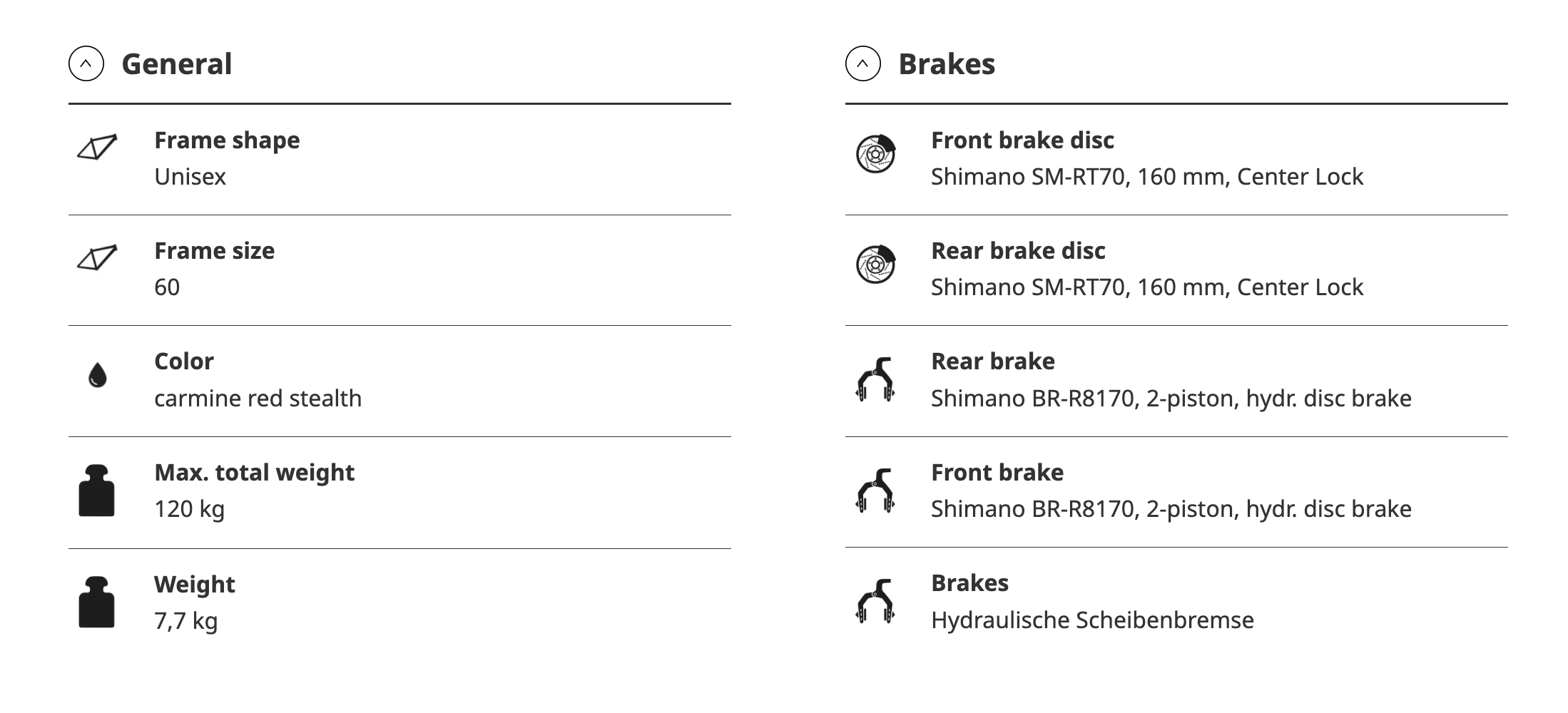
Task: Click the Rear brake disc rotor icon
Action: pyautogui.click(x=876, y=265)
